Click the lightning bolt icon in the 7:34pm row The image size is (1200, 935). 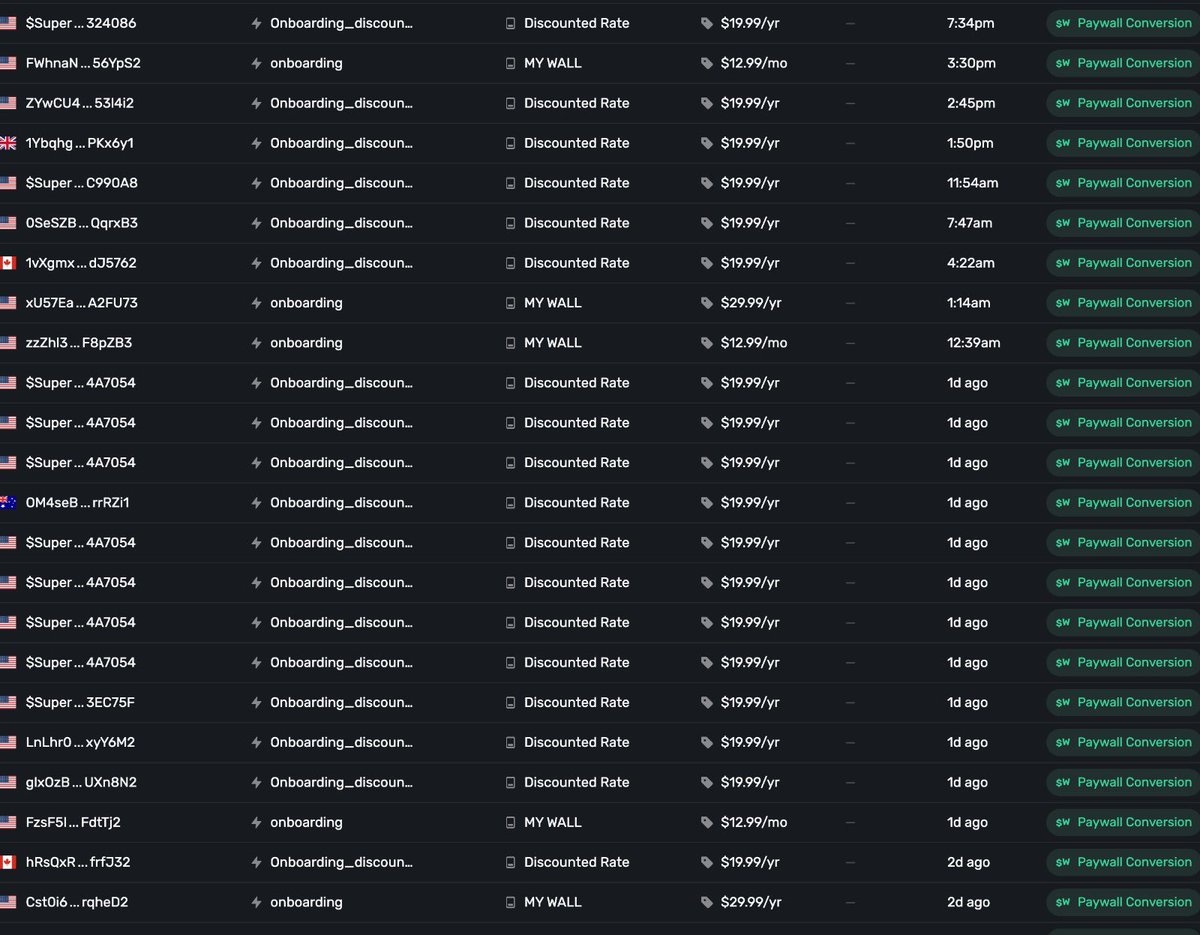[257, 23]
